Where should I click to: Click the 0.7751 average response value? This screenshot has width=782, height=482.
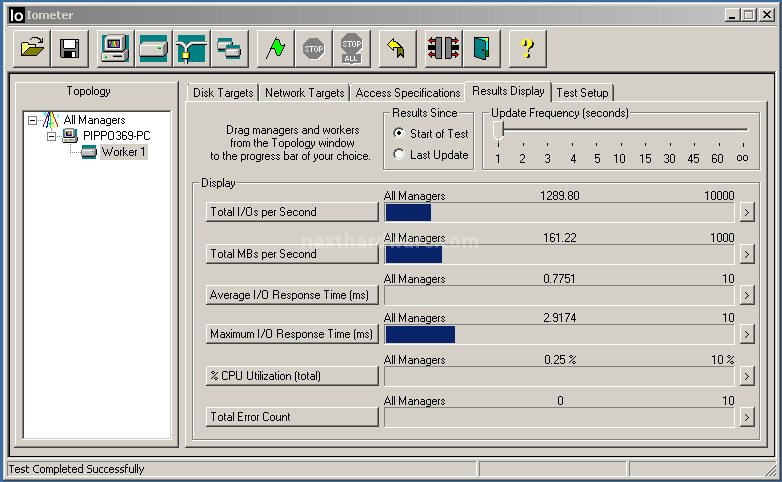pyautogui.click(x=559, y=278)
